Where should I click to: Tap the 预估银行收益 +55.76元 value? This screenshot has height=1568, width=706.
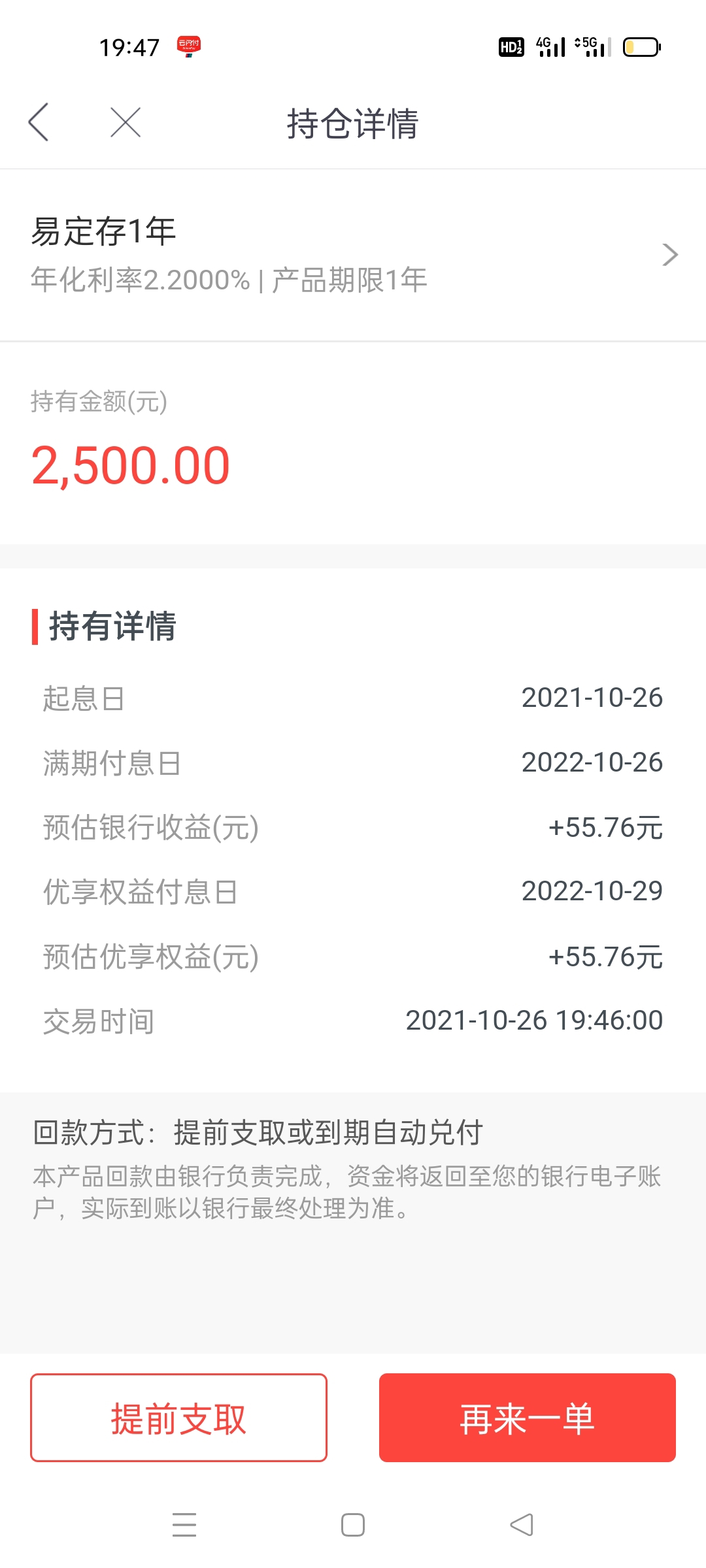pos(605,828)
